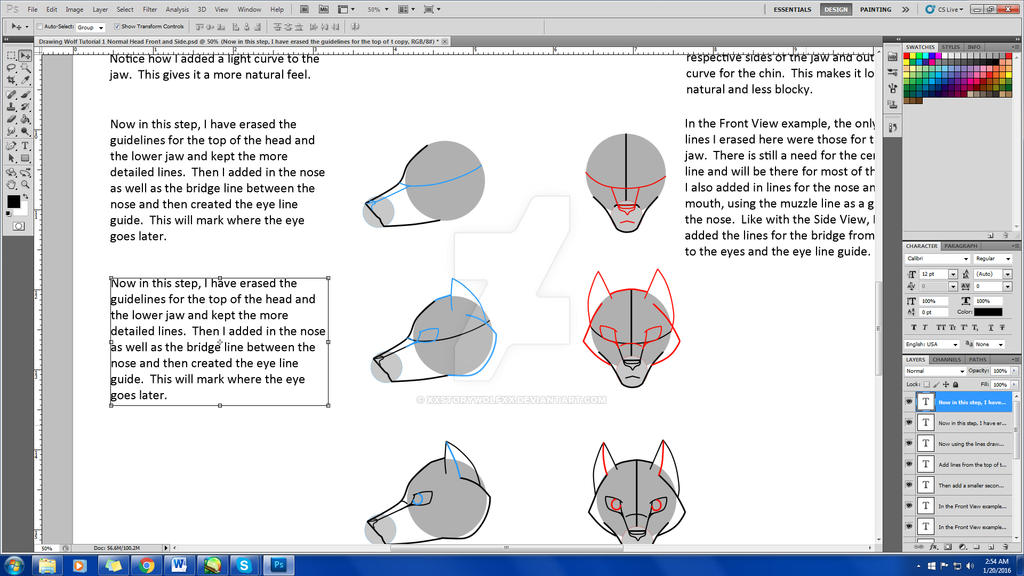Toggle lock transparent pixels
The height and width of the screenshot is (576, 1024).
[927, 385]
